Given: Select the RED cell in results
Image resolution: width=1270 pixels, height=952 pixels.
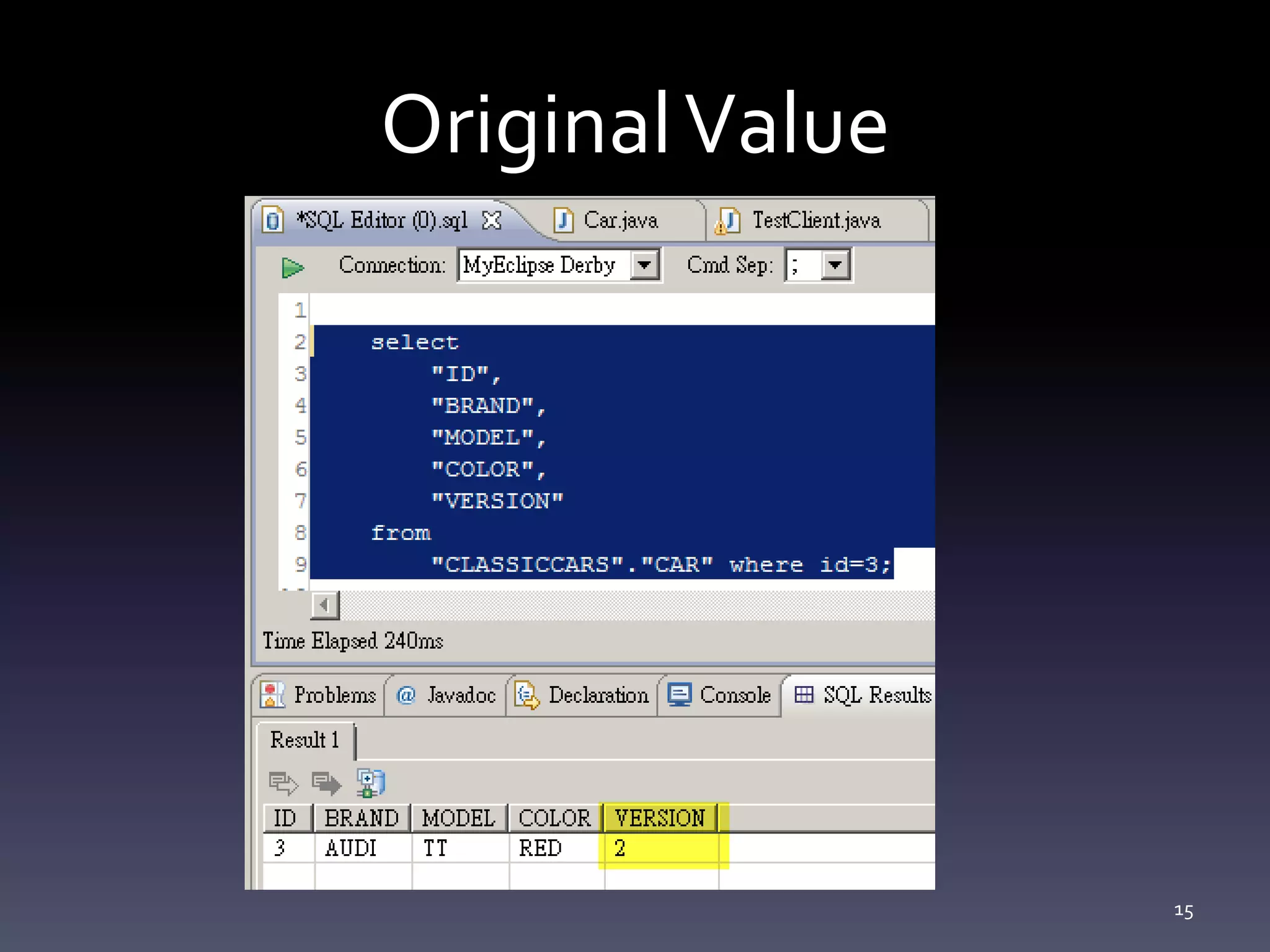Looking at the screenshot, I should [x=556, y=848].
